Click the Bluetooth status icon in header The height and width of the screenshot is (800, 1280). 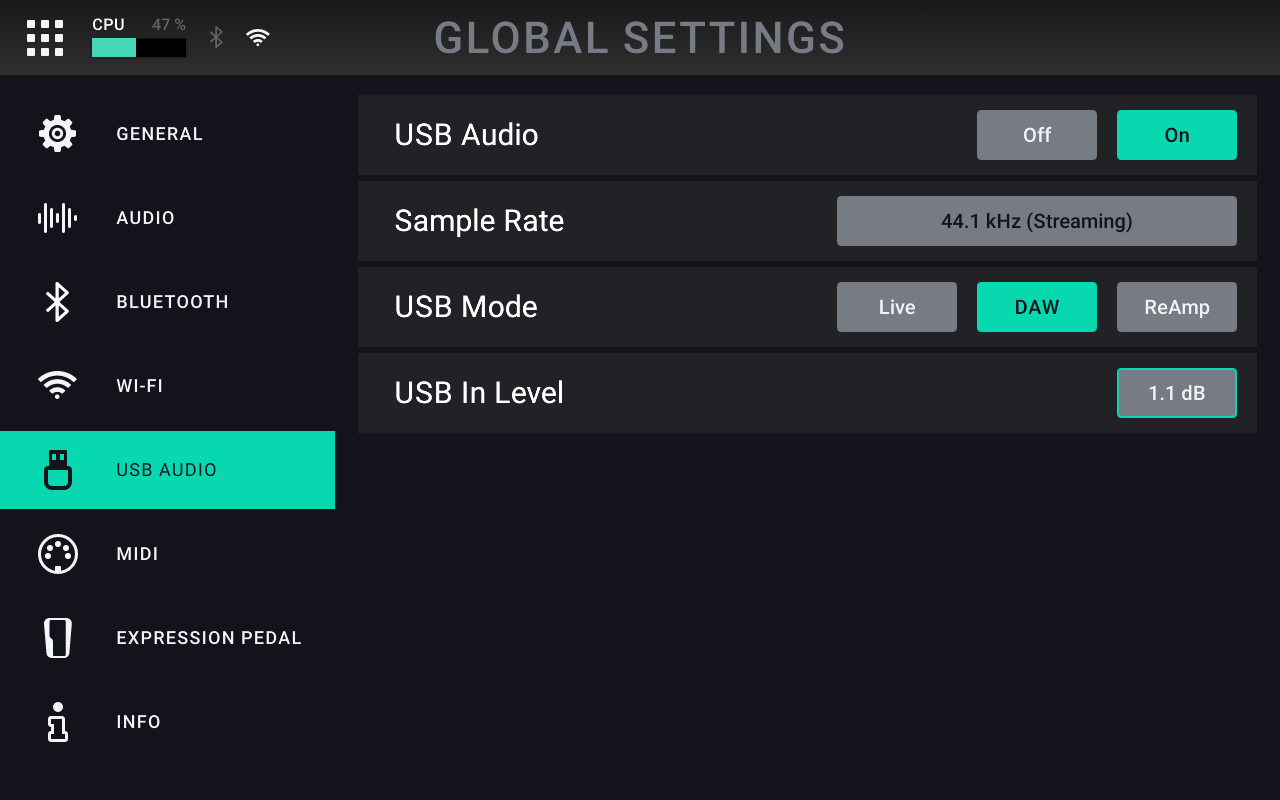pos(216,38)
